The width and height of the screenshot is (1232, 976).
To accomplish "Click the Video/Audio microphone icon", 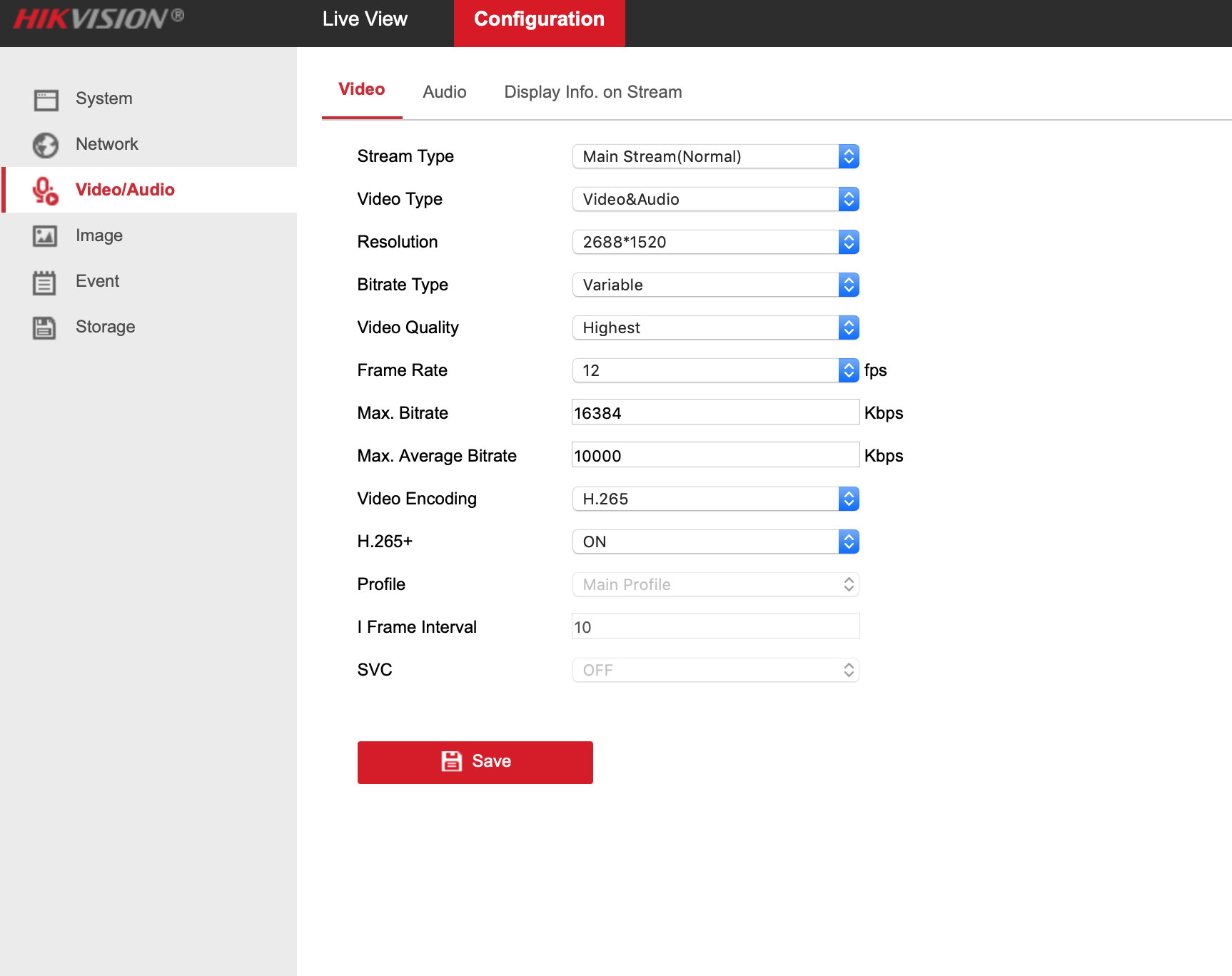I will coord(46,190).
